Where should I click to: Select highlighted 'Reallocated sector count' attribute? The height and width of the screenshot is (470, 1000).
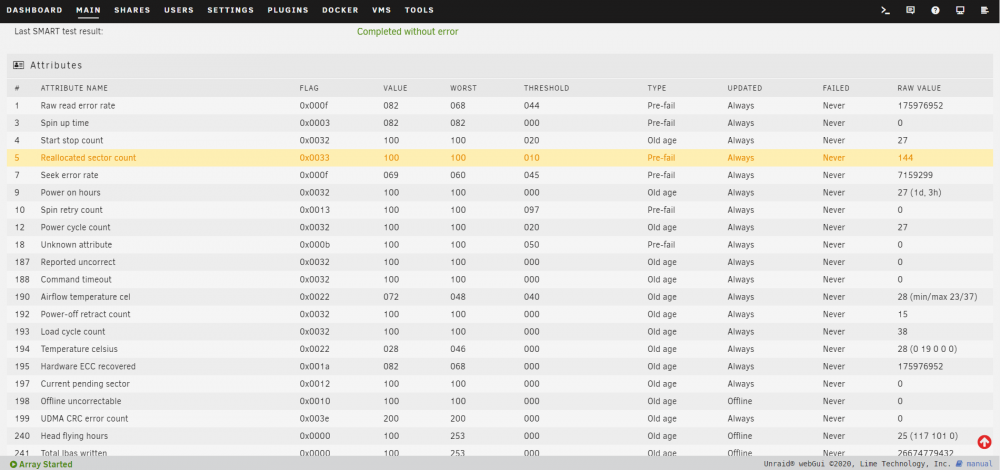point(88,158)
